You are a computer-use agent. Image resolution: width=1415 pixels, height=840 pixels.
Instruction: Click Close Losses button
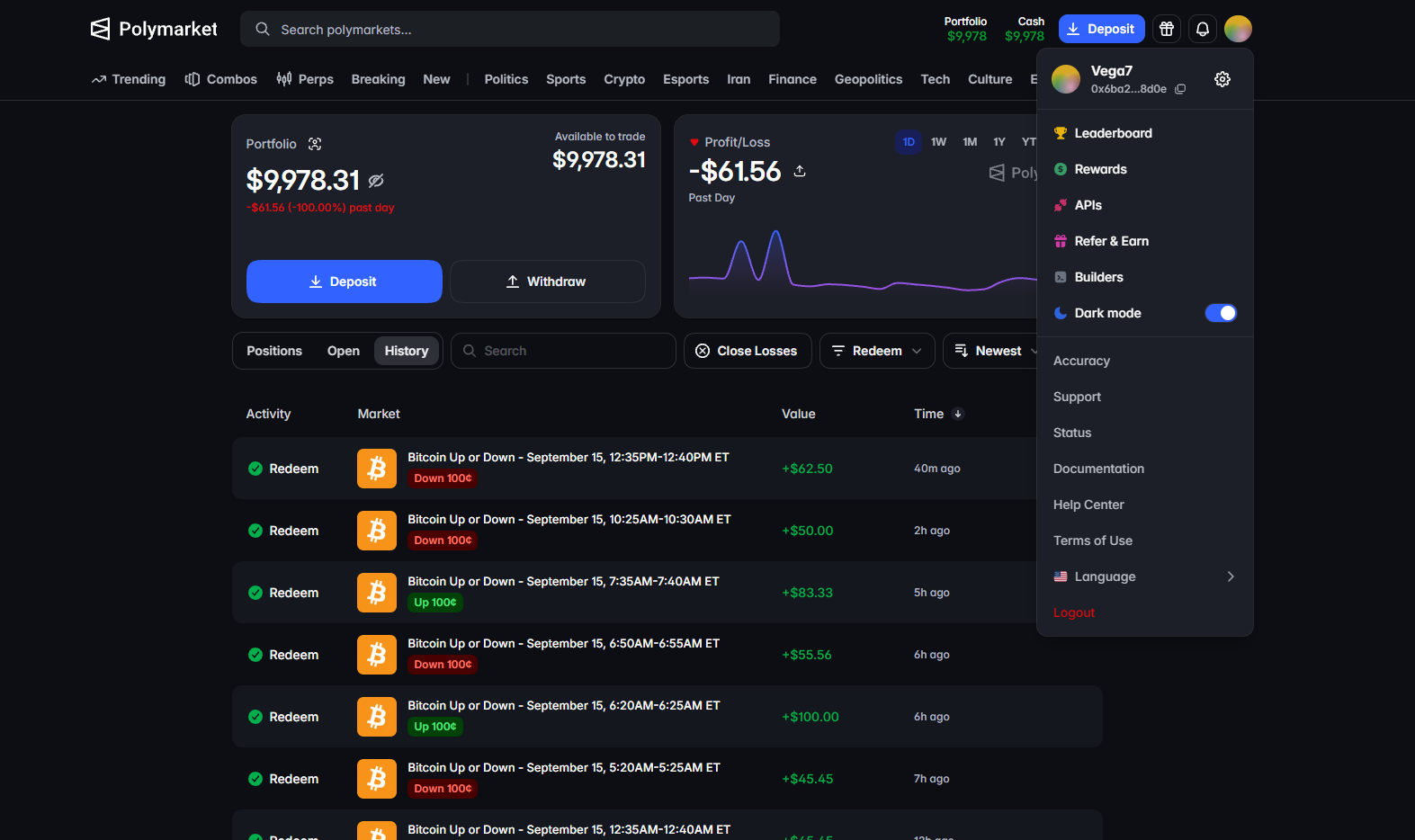tap(748, 351)
